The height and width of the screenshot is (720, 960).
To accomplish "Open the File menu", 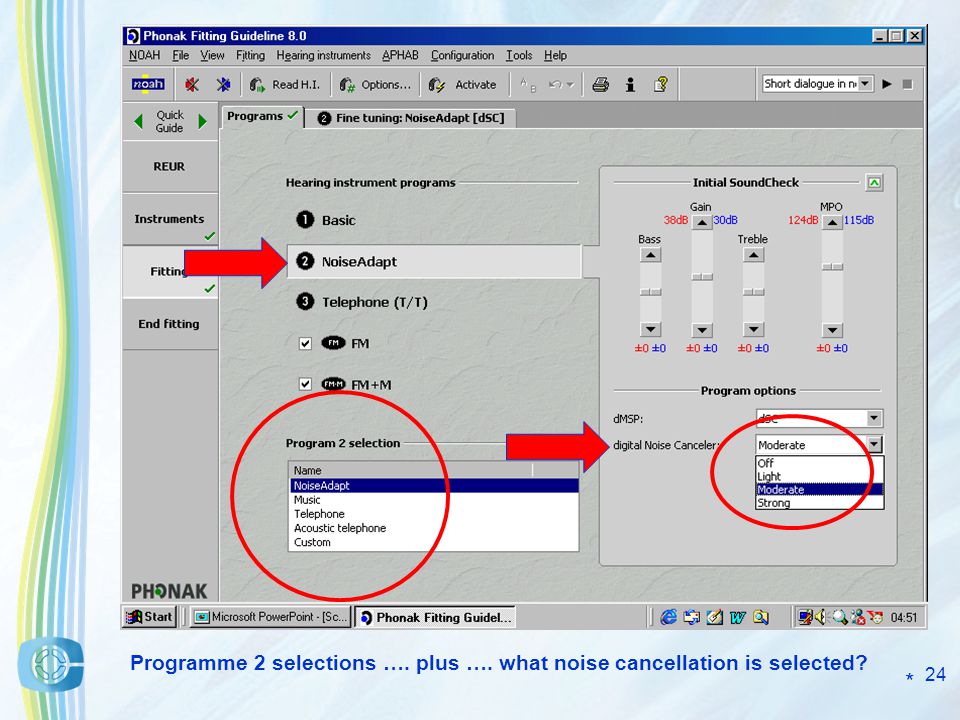I will coord(181,55).
